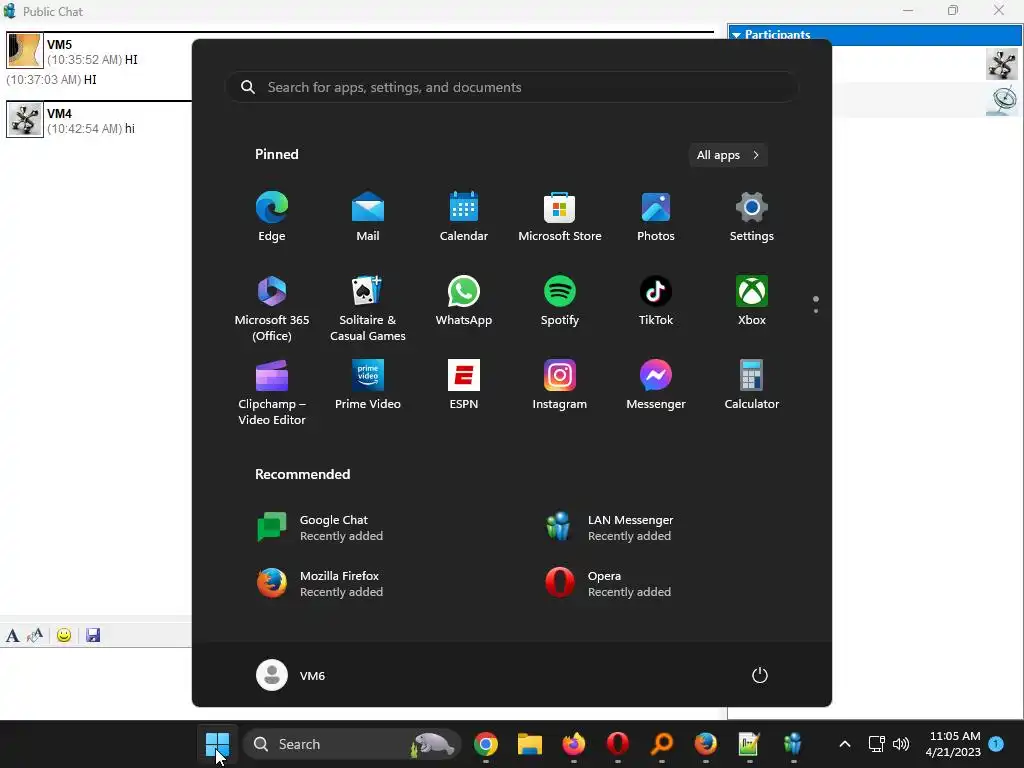
Task: Insert a smiley in Public Chat
Action: [x=64, y=635]
